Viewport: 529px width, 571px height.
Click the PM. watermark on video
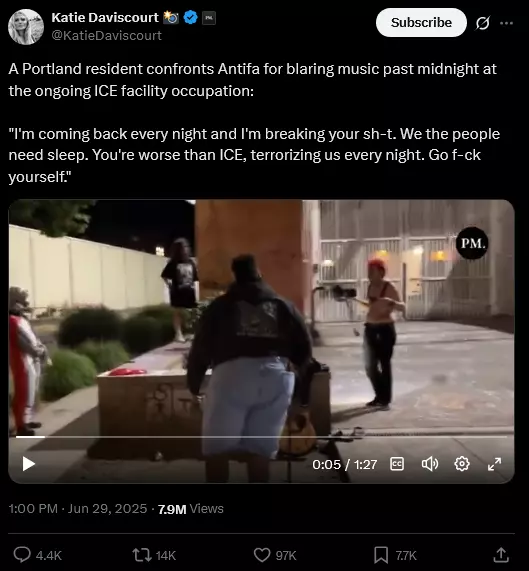[472, 243]
